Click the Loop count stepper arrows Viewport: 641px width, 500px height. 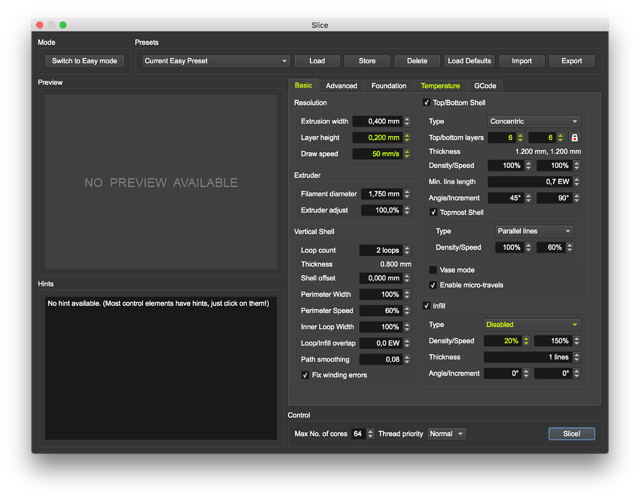click(x=407, y=250)
